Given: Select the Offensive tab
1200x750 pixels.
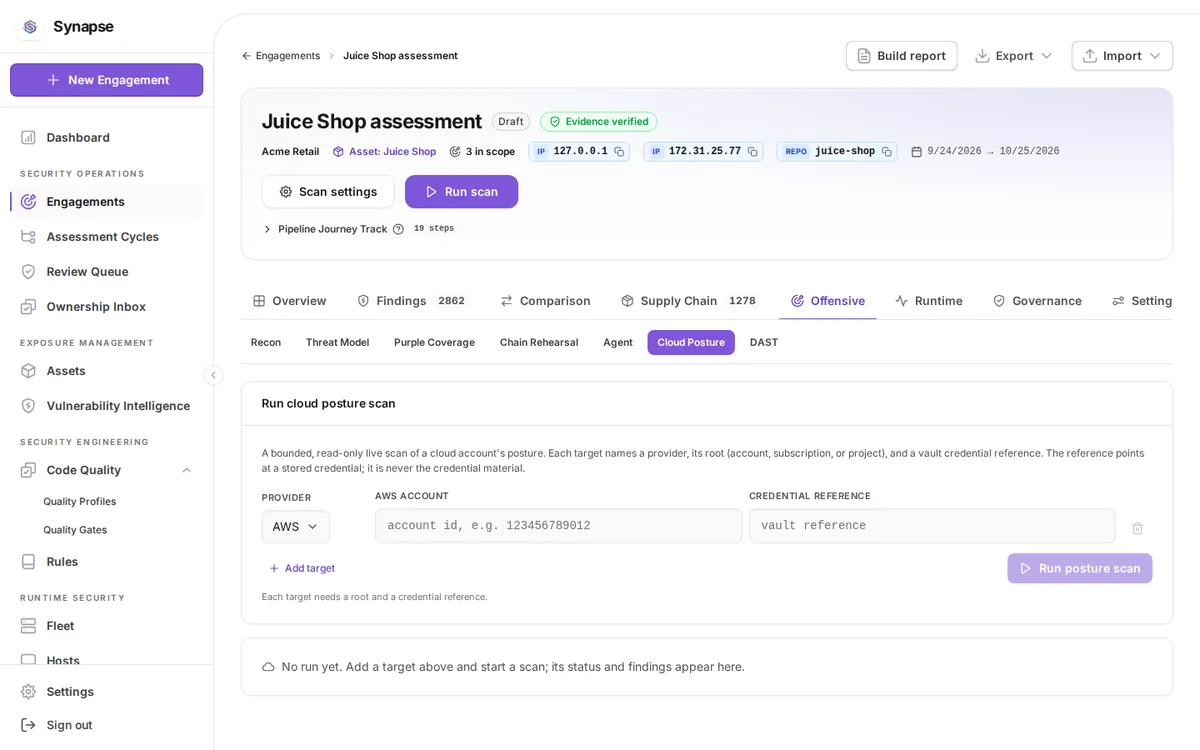Looking at the screenshot, I should (828, 300).
